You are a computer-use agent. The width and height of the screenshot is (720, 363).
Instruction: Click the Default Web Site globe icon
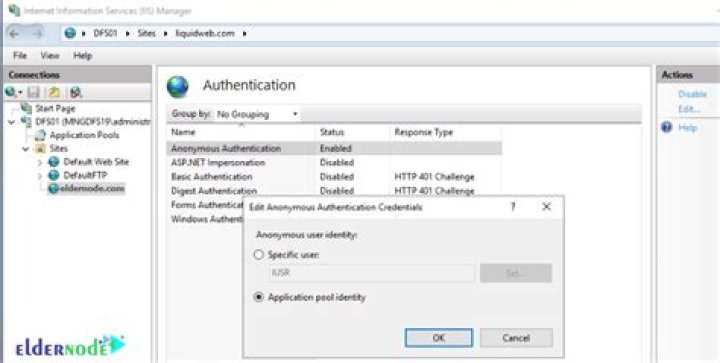pos(54,162)
